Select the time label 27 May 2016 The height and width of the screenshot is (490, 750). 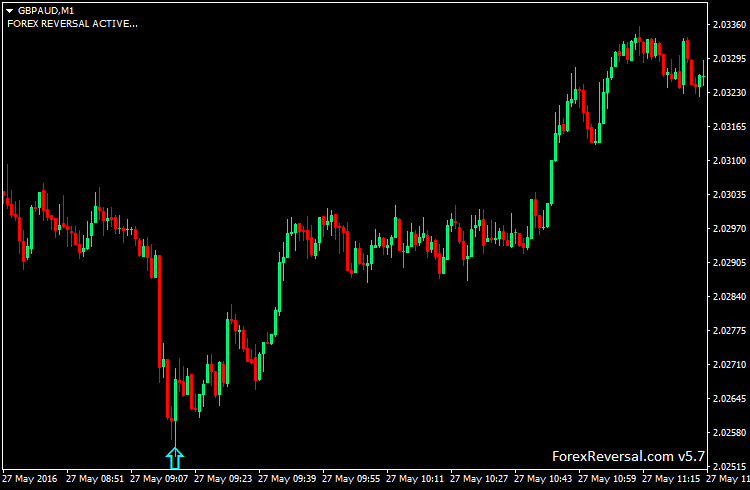(x=30, y=479)
